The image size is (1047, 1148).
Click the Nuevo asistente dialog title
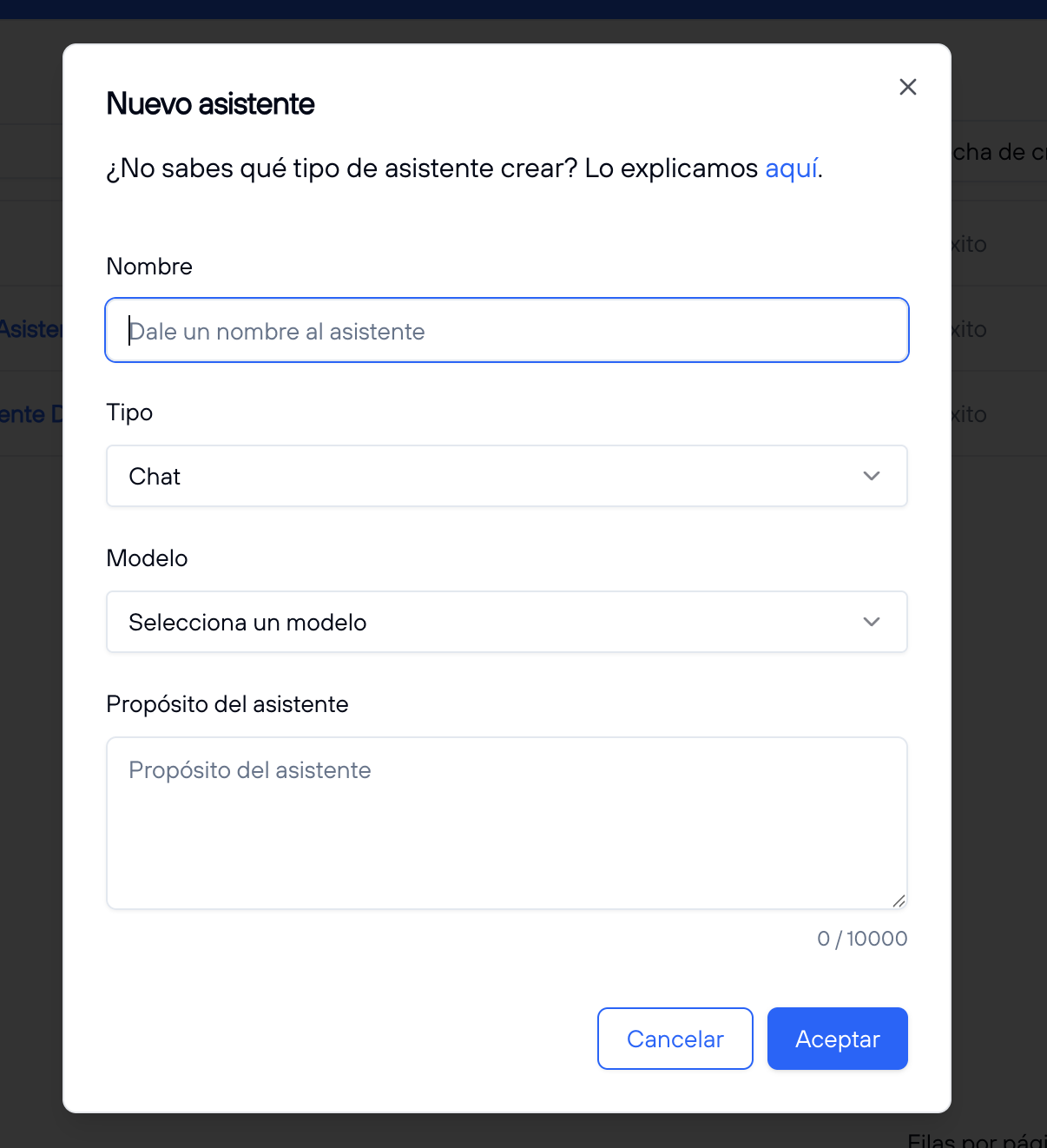pyautogui.click(x=210, y=103)
